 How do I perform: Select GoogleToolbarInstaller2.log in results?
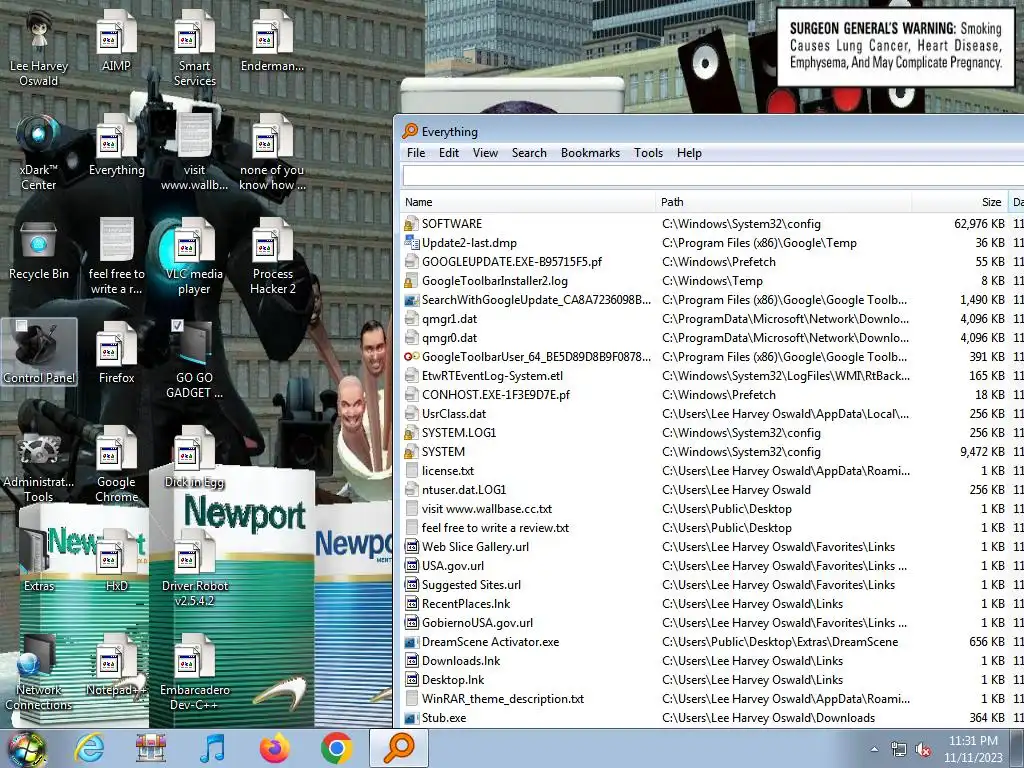(712, 281)
